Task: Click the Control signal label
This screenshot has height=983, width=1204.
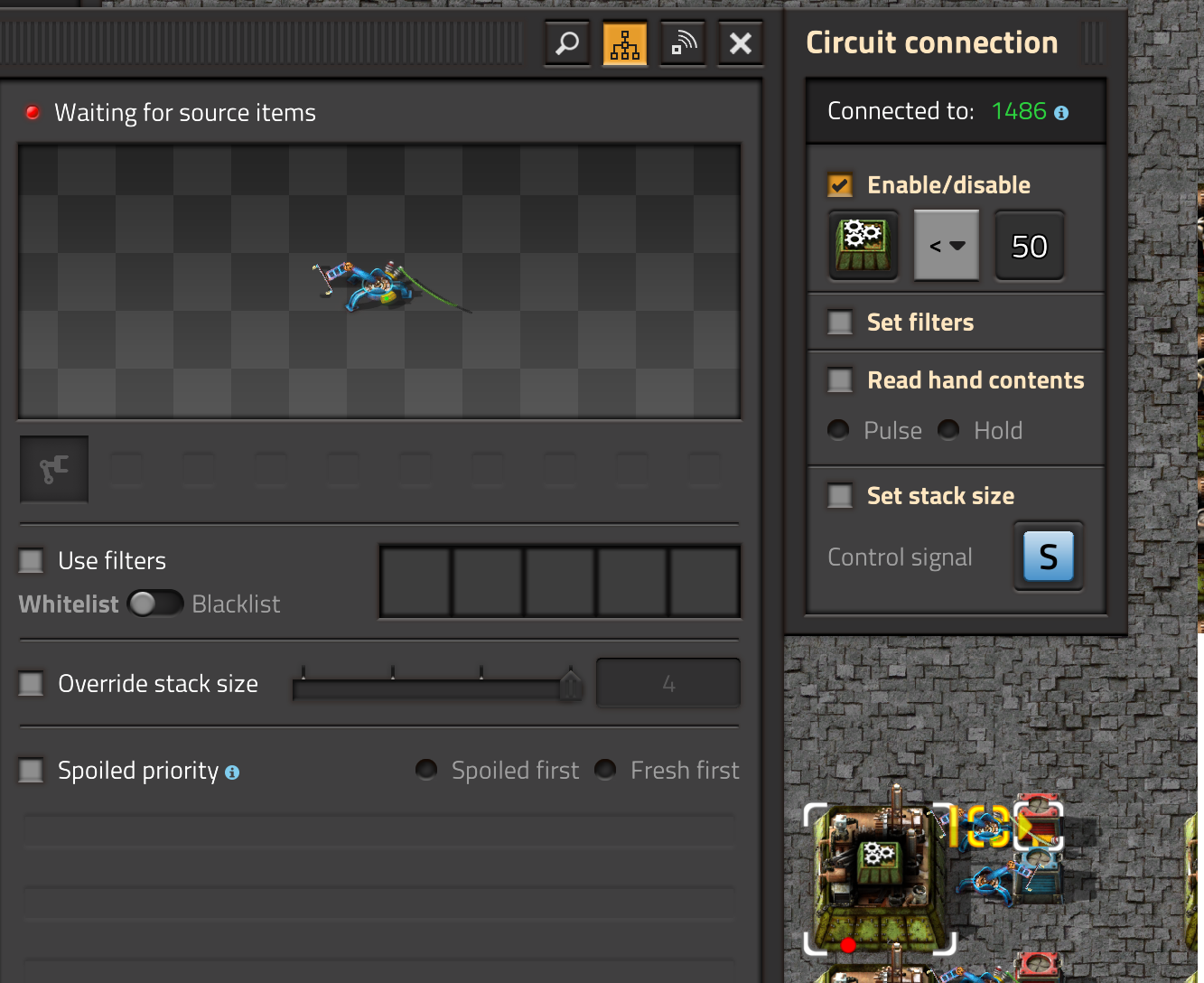Action: coord(900,557)
